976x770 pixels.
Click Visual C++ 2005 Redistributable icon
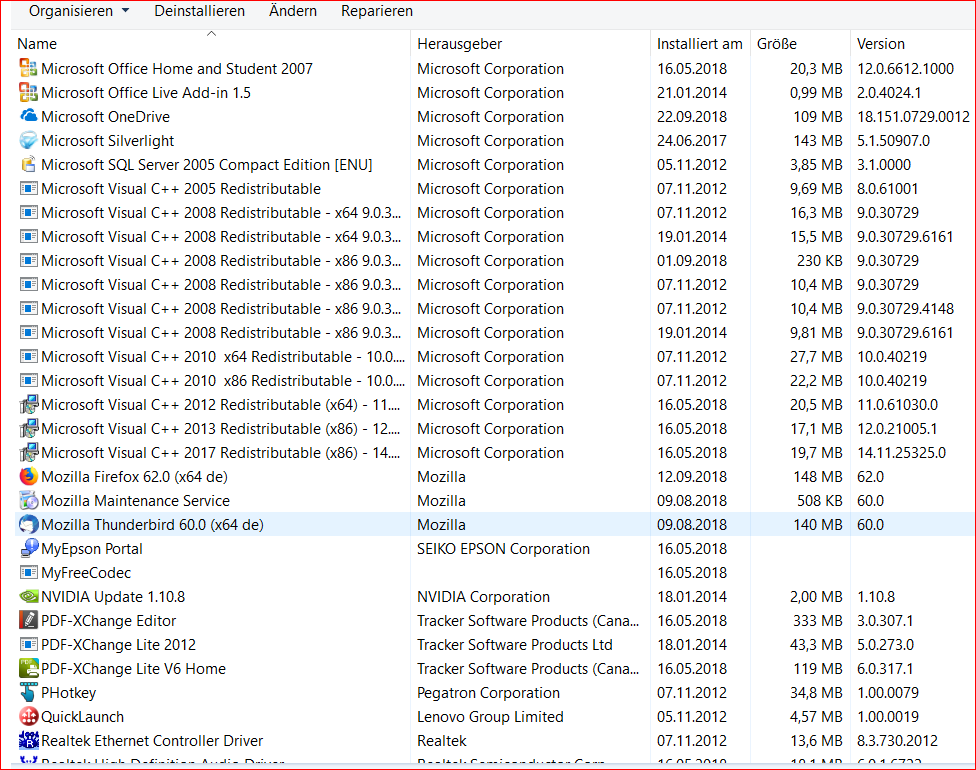pyautogui.click(x=29, y=189)
